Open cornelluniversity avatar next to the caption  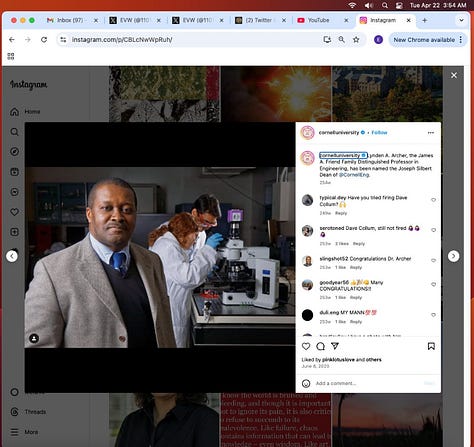pos(307,158)
